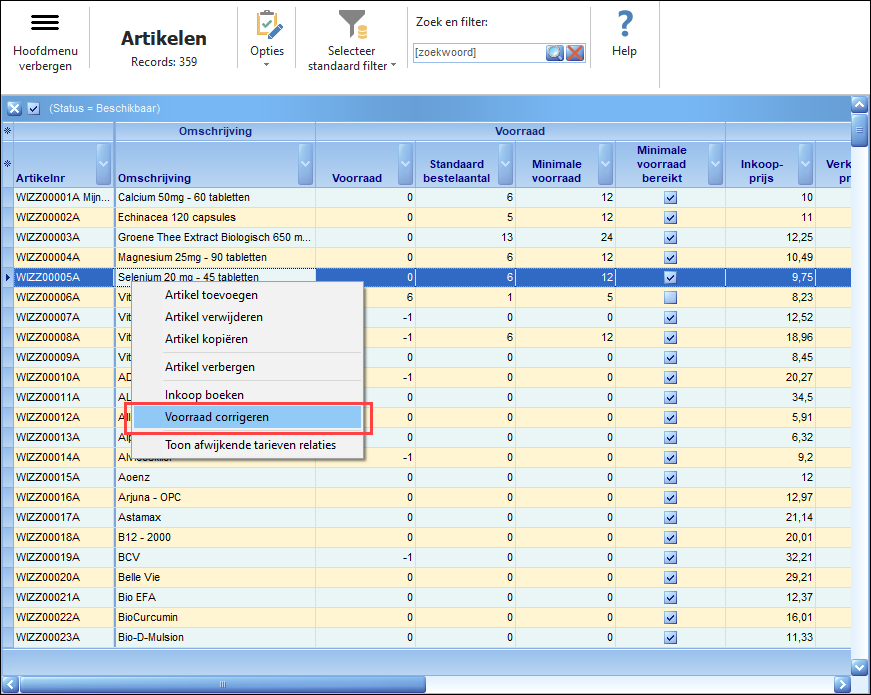Select the Belle Vie description cell
Image resolution: width=871 pixels, height=695 pixels.
point(216,577)
